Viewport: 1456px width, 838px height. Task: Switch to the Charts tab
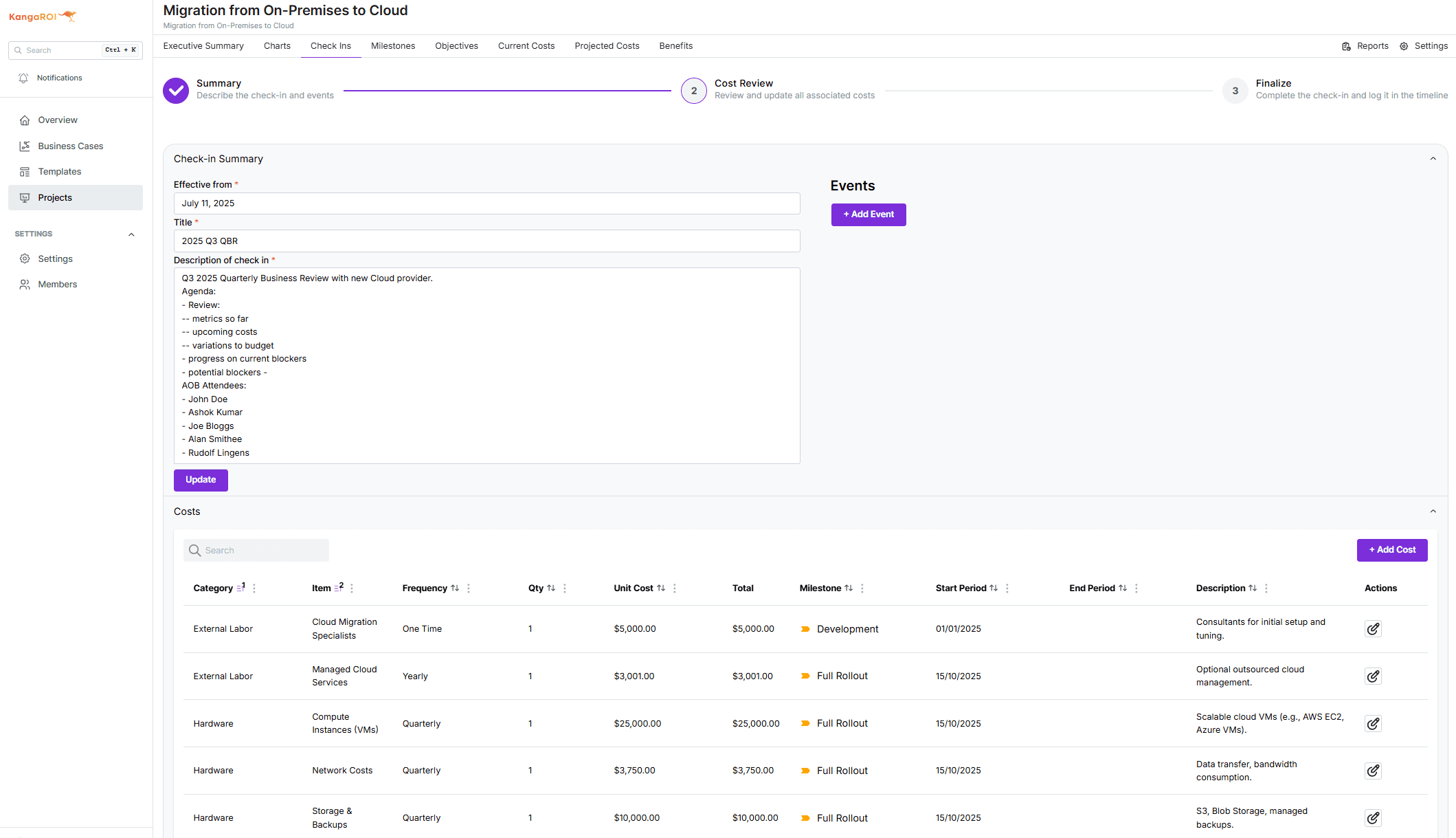(277, 46)
